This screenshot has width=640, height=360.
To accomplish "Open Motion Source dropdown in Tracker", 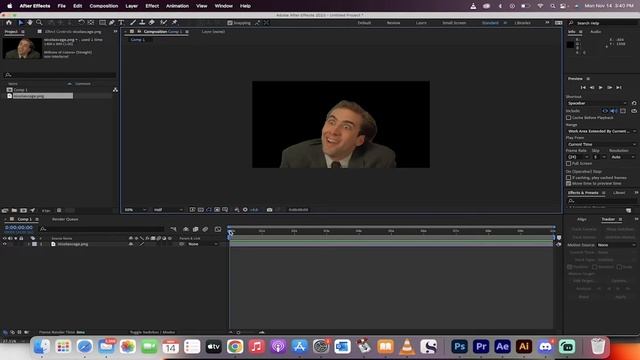I will point(616,245).
